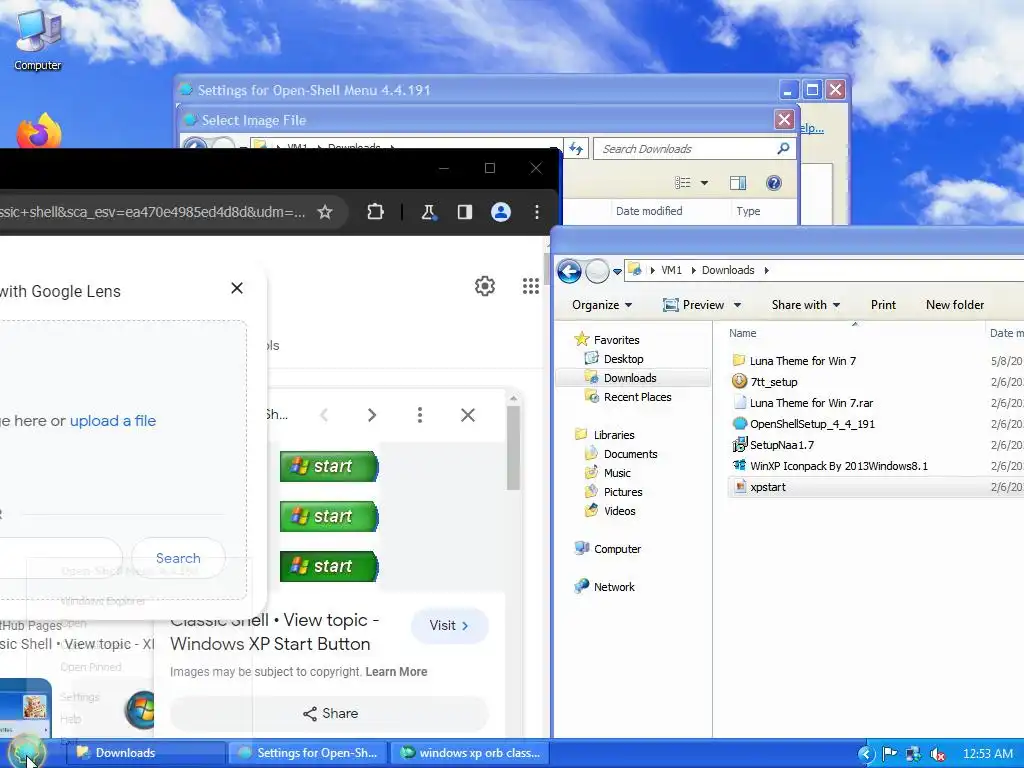Select Favorites in navigation pane
This screenshot has height=768, width=1024.
click(616, 340)
